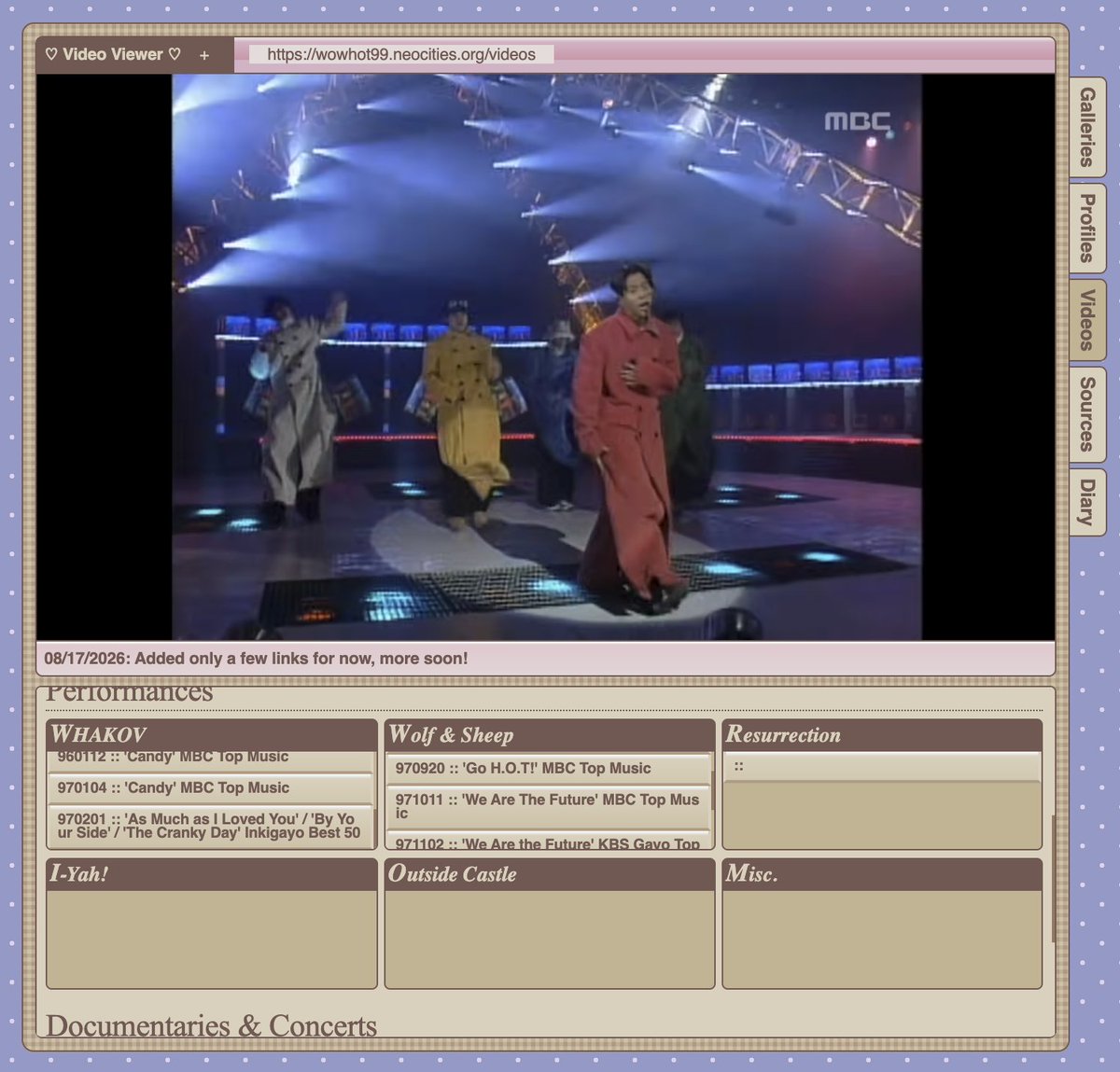
Task: Select the Video Viewer tab
Action: click(113, 54)
